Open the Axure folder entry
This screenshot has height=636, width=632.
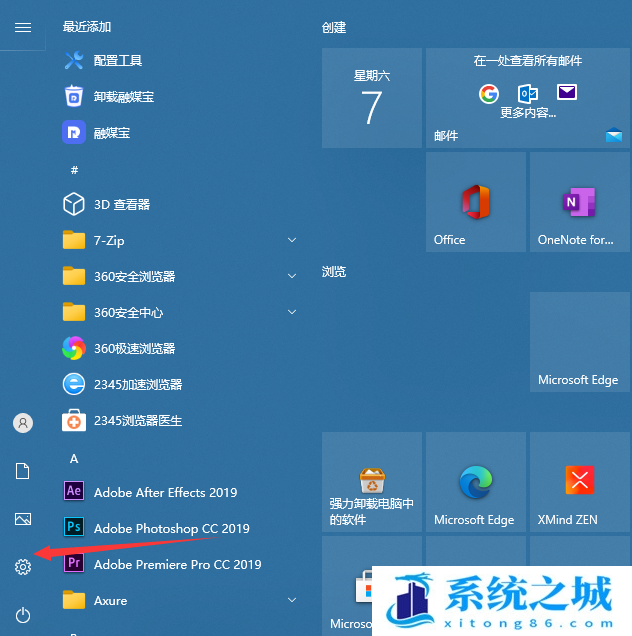[x=181, y=600]
